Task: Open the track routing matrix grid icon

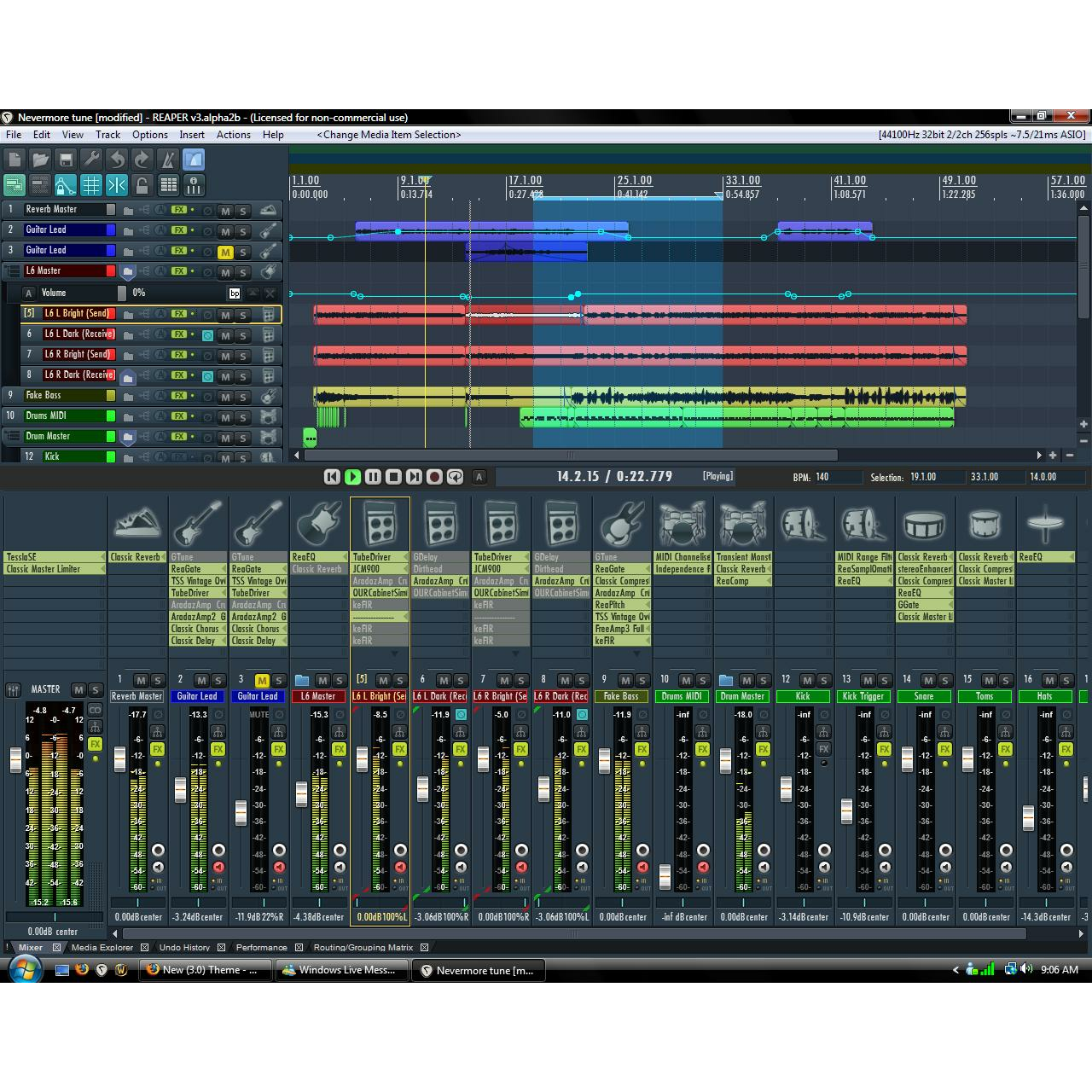Action: tap(168, 185)
